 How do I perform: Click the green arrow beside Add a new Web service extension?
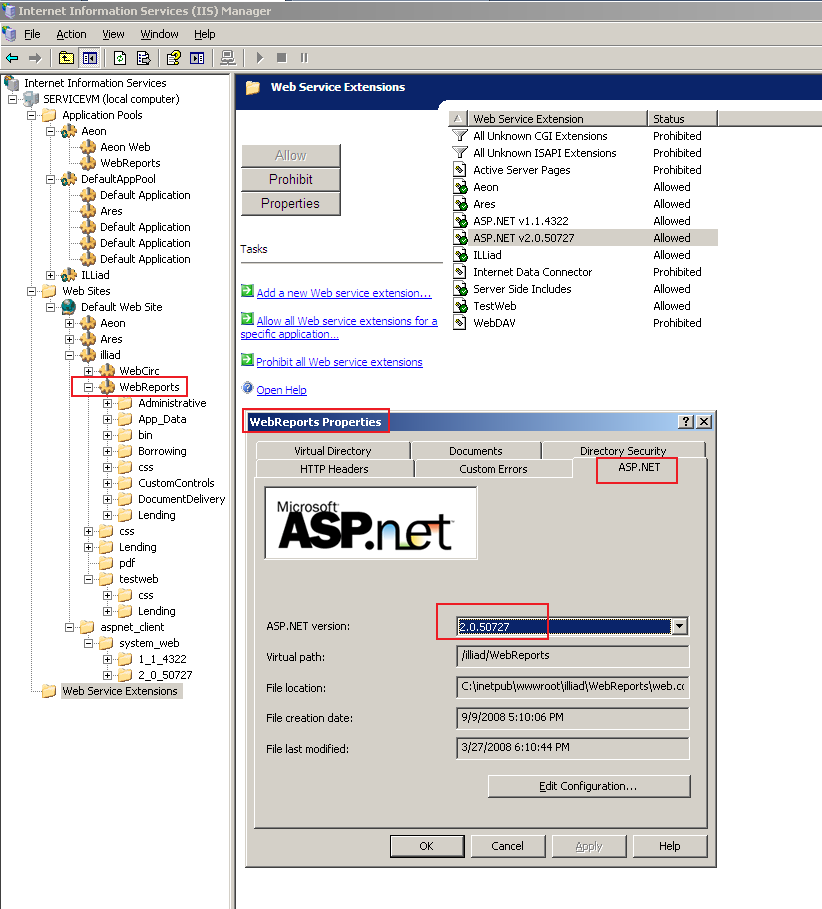(248, 291)
